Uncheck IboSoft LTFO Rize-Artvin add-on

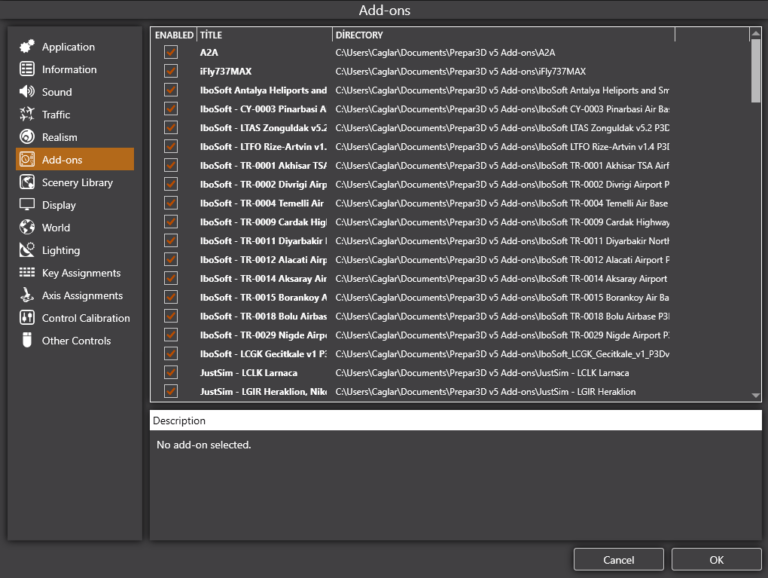(170, 146)
